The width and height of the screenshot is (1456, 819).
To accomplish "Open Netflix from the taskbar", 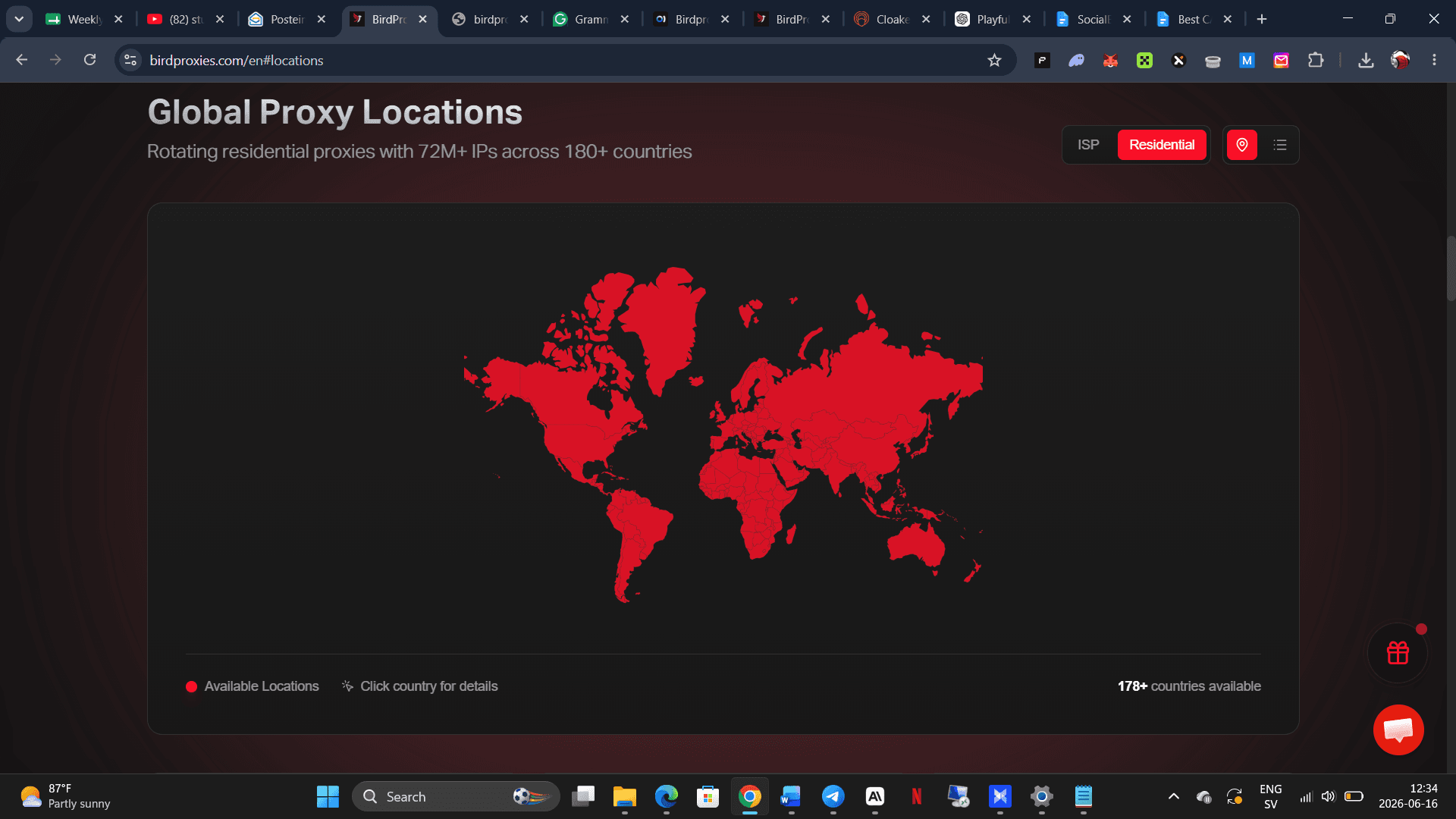I will point(916,796).
